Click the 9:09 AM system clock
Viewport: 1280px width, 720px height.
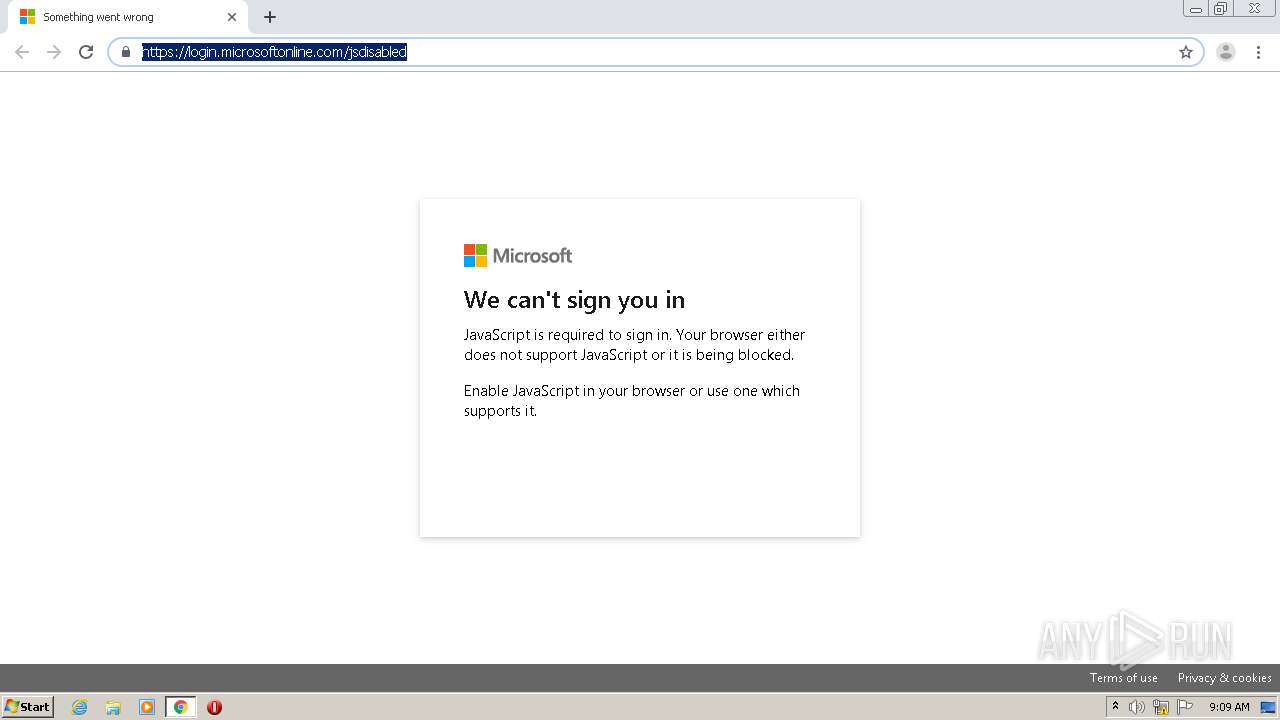point(1229,707)
